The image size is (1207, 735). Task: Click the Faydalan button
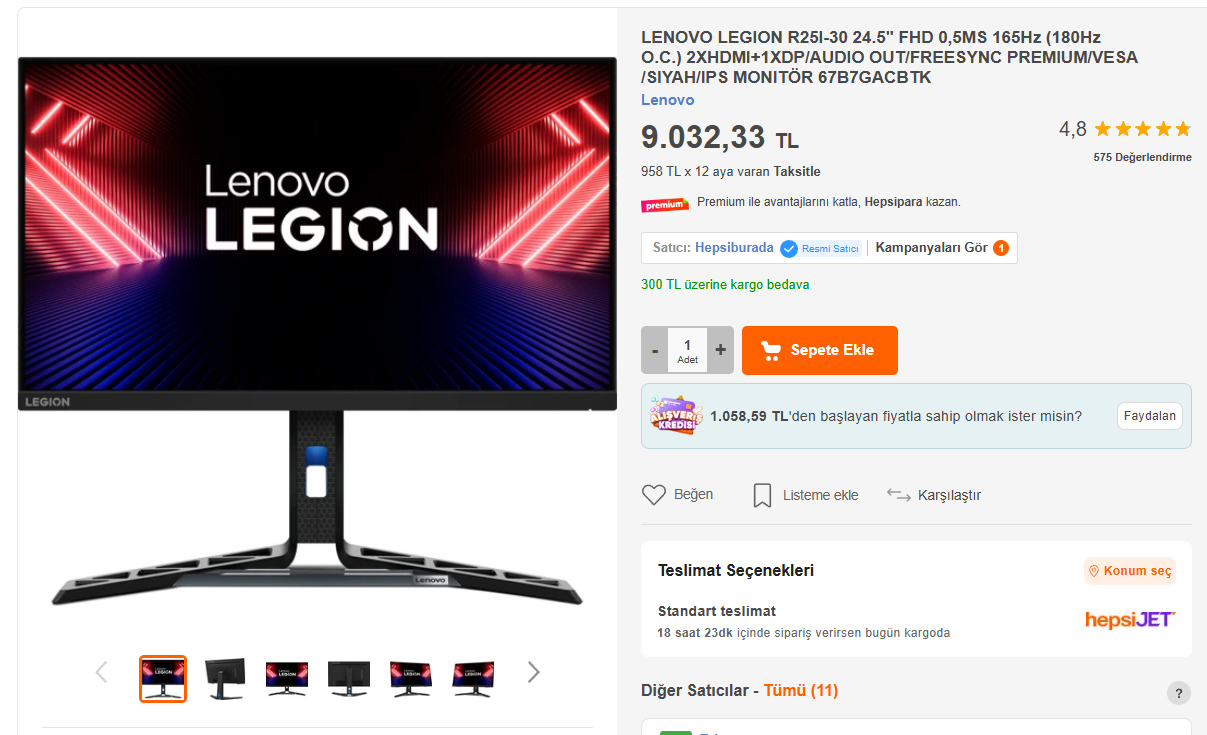pyautogui.click(x=1149, y=416)
